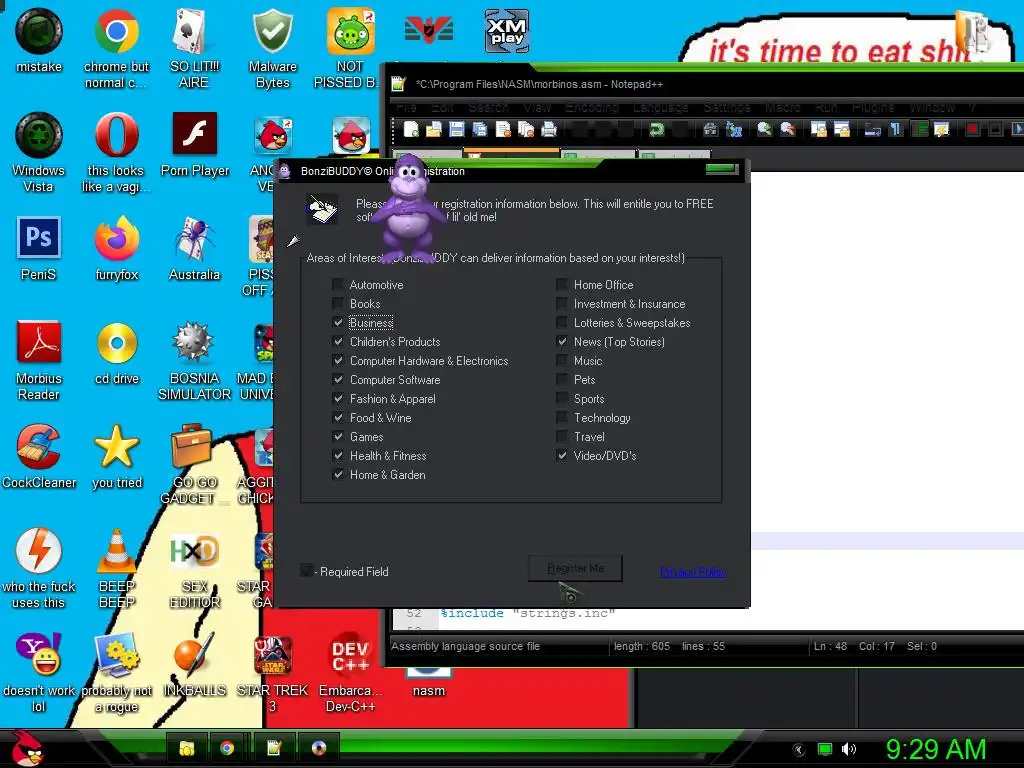1024x768 pixels.
Task: Click Notepad++ taskbar button
Action: pyautogui.click(x=274, y=748)
